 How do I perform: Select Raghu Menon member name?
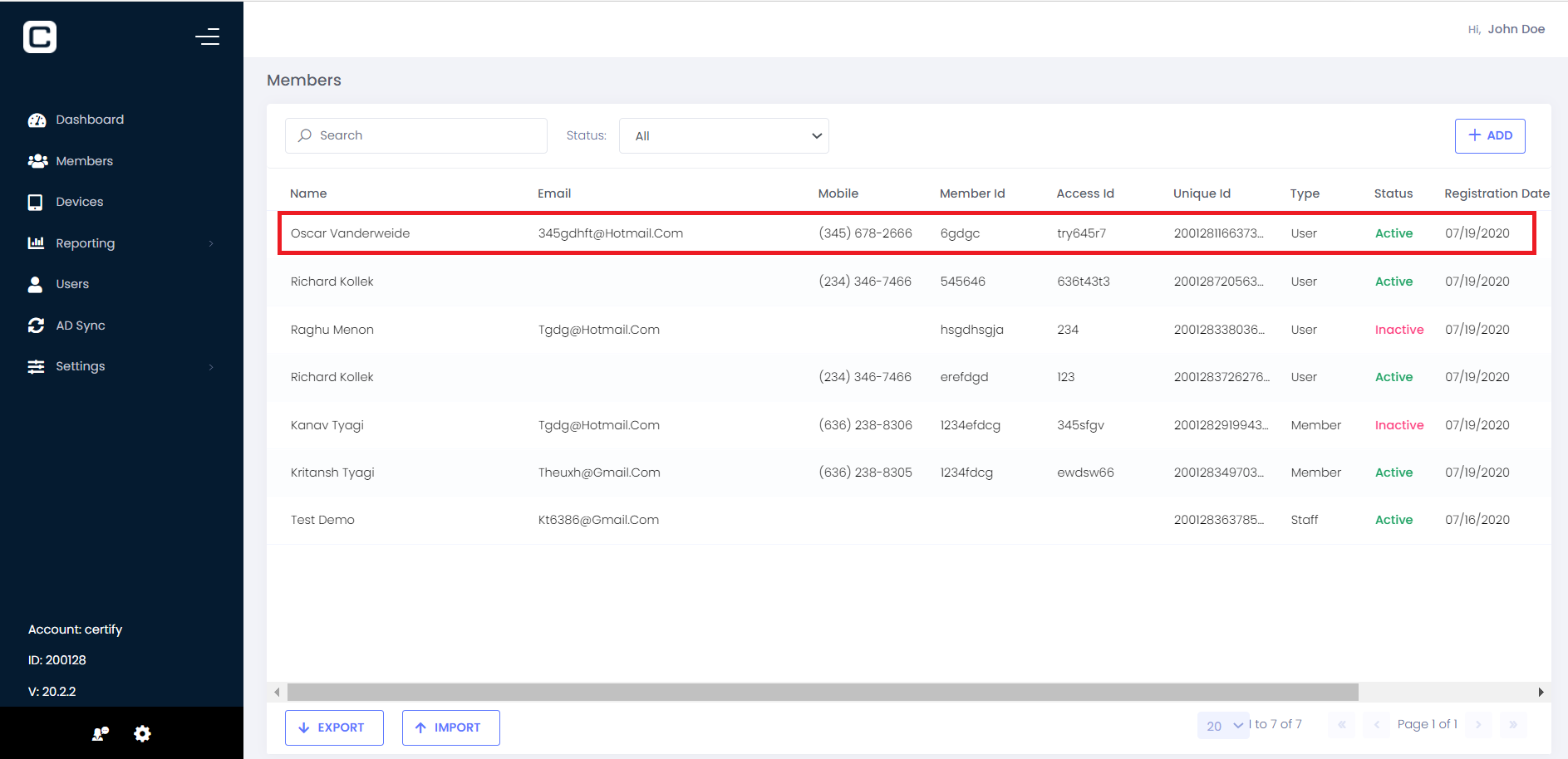pos(332,330)
